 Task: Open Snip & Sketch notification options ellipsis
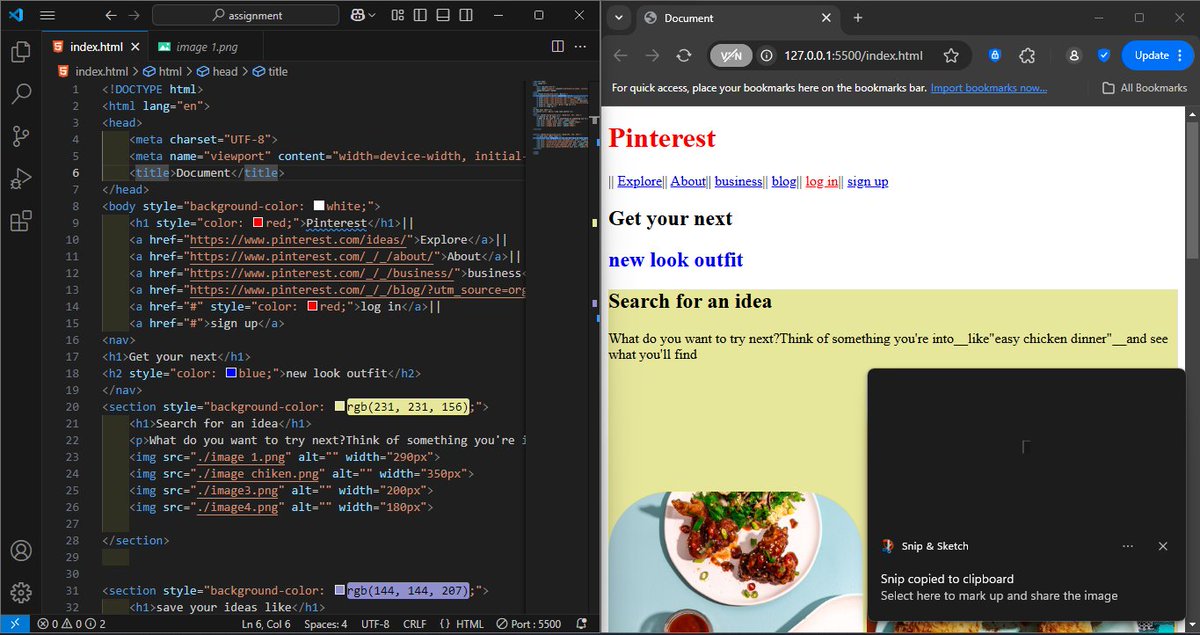coord(1128,546)
